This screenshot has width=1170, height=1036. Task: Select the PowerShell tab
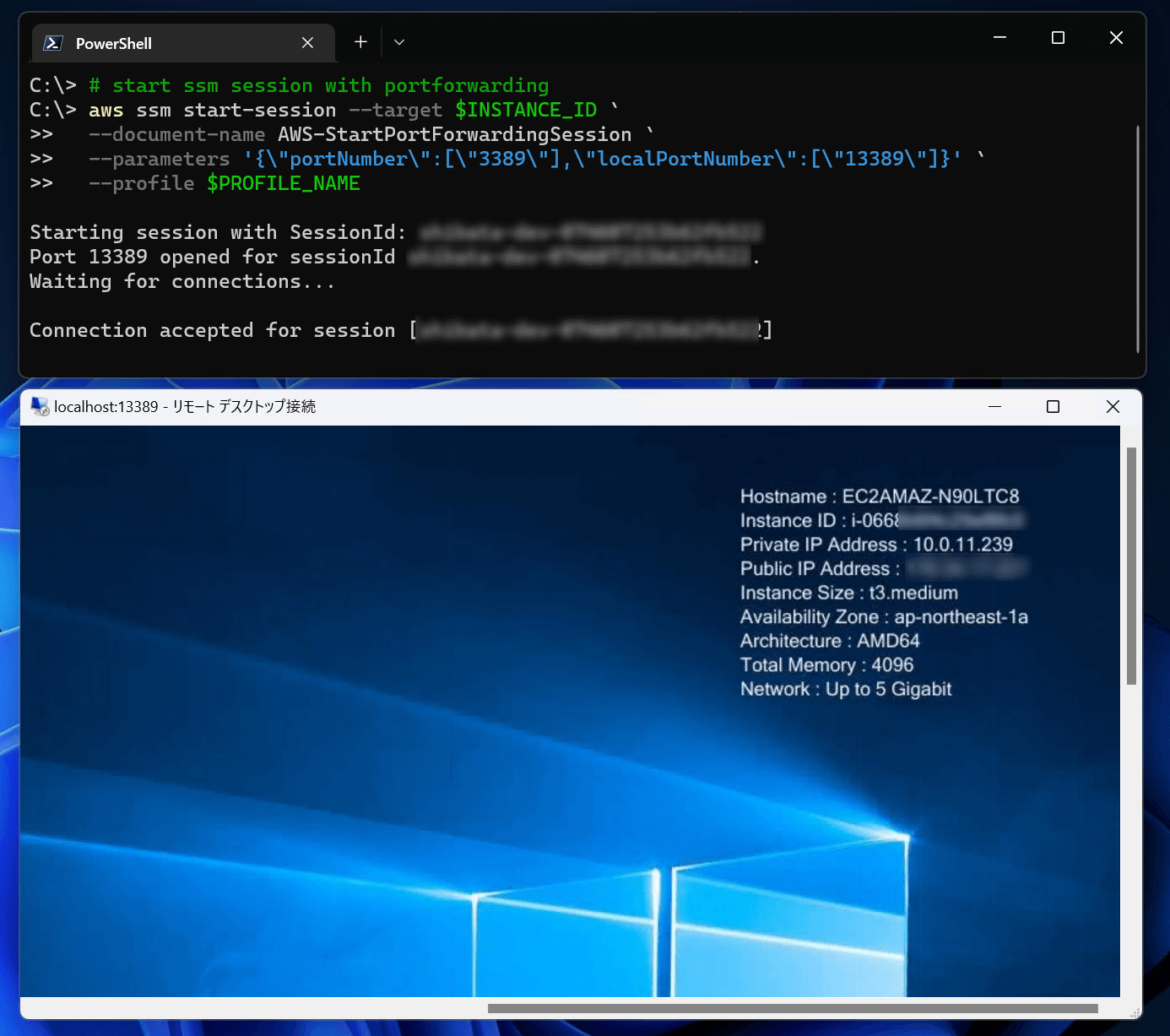point(183,43)
